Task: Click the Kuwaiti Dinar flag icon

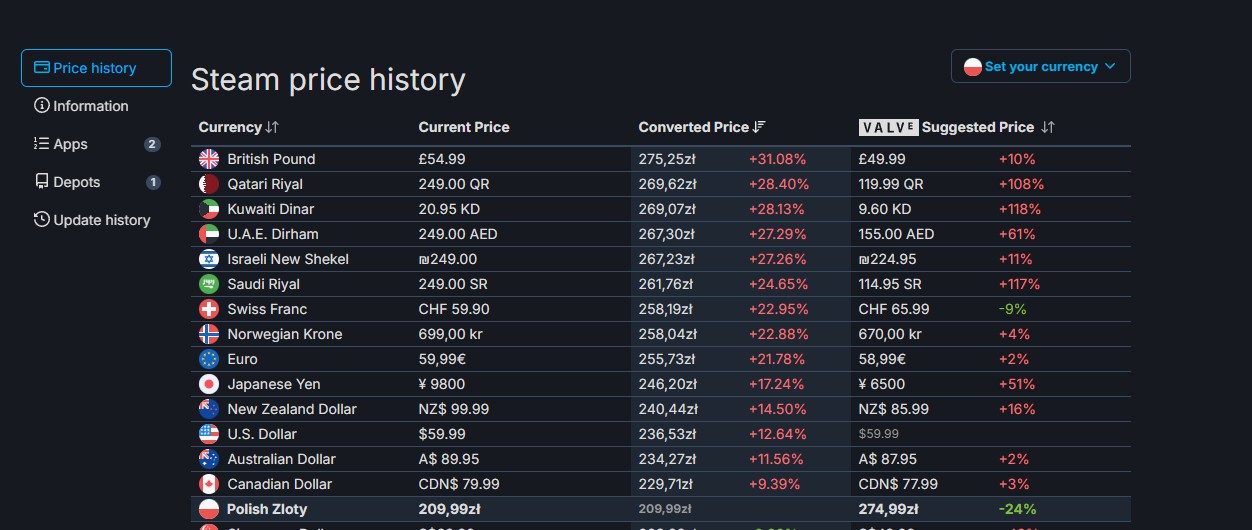Action: pyautogui.click(x=209, y=209)
